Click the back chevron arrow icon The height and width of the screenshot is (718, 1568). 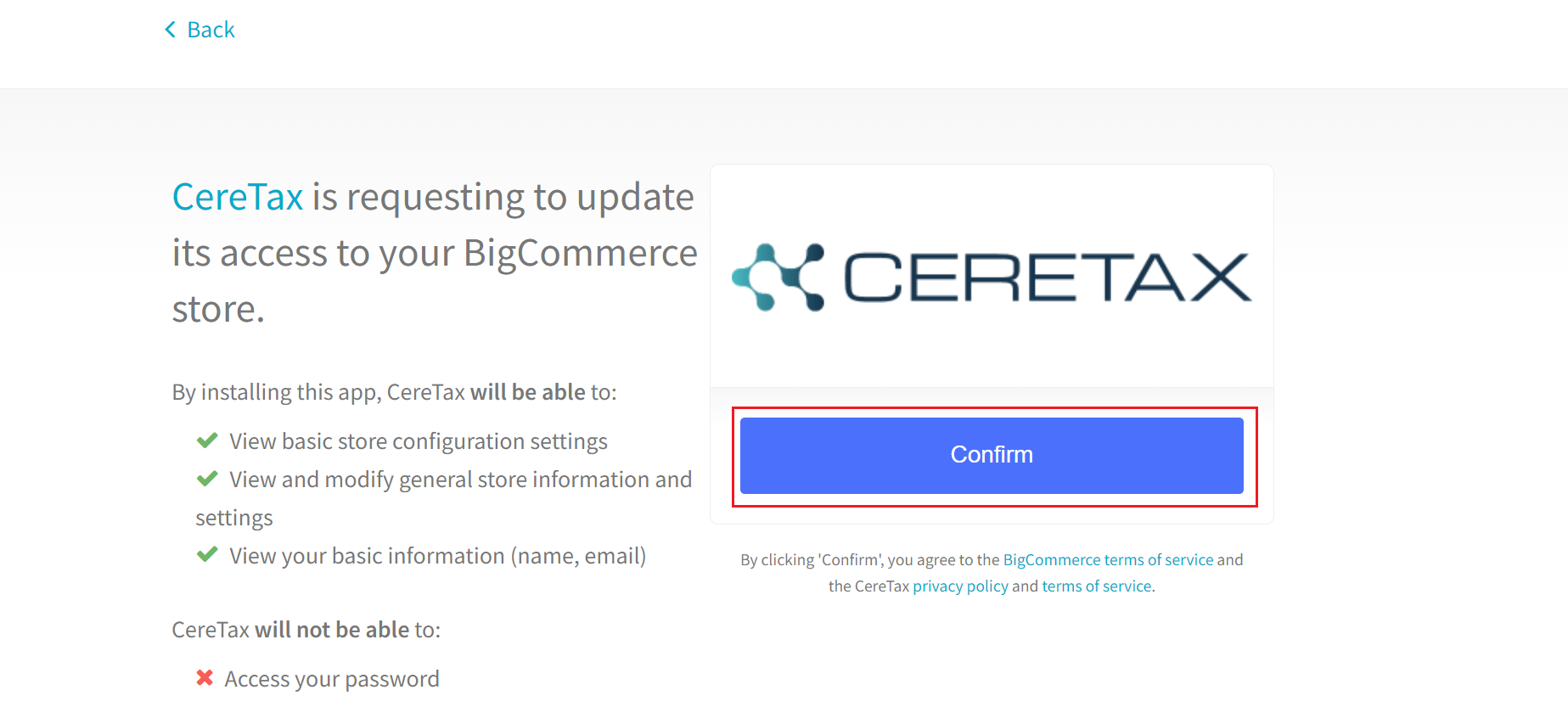pos(169,29)
